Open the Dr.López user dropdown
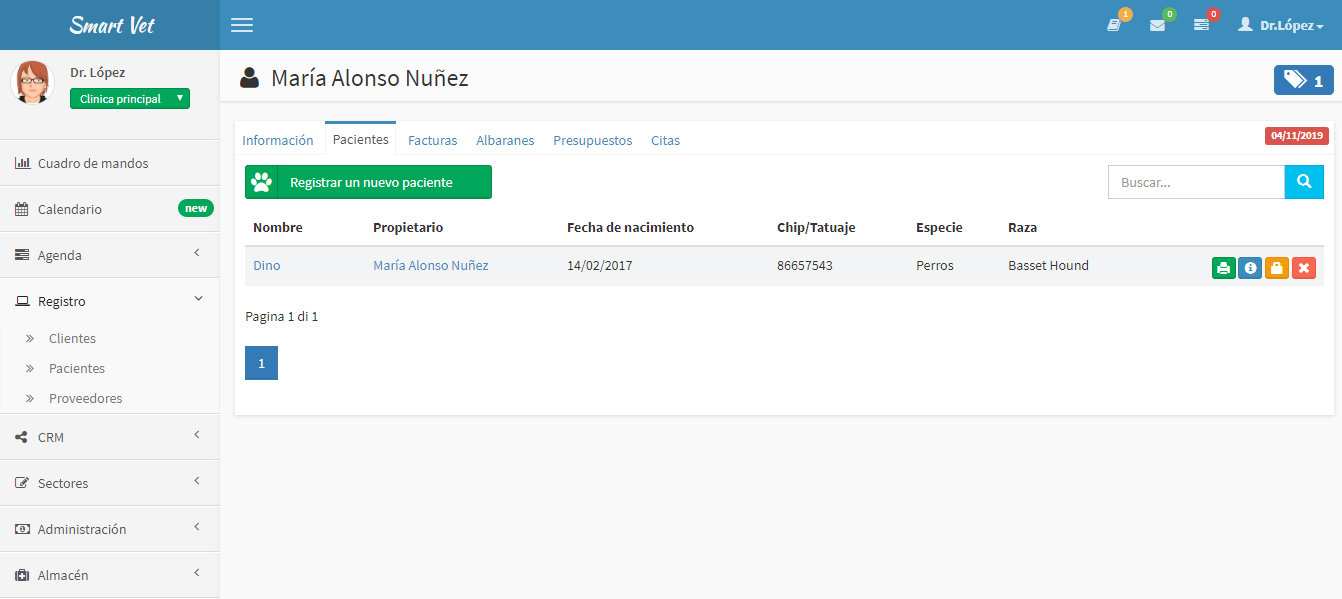Screen dimensions: 1342x599 [x=1281, y=25]
